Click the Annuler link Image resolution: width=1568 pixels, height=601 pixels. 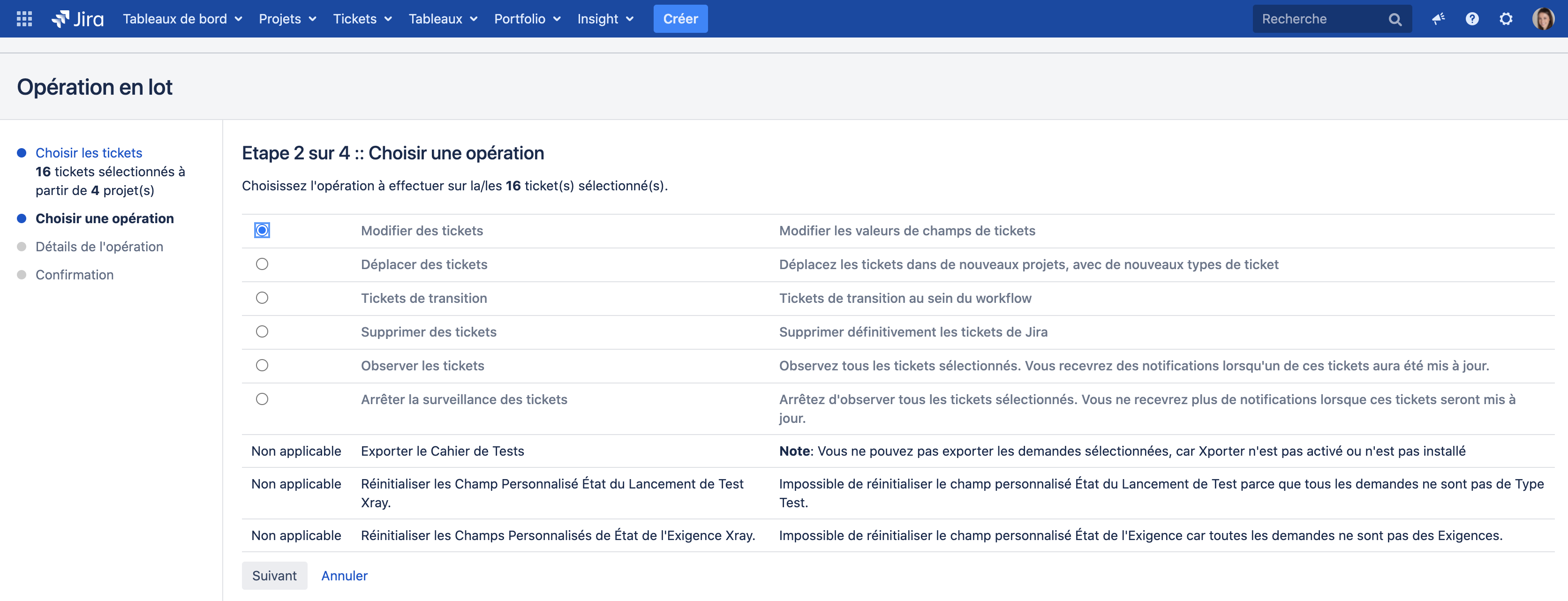click(344, 576)
